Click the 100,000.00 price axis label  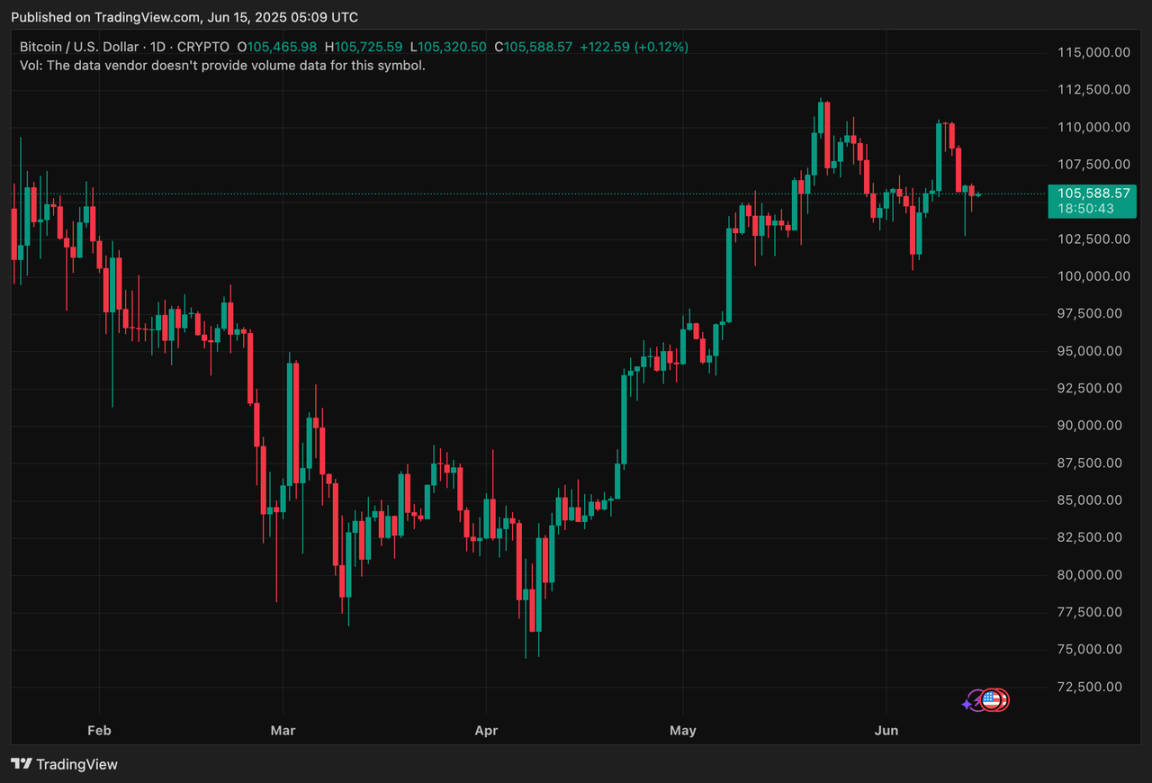point(1093,276)
